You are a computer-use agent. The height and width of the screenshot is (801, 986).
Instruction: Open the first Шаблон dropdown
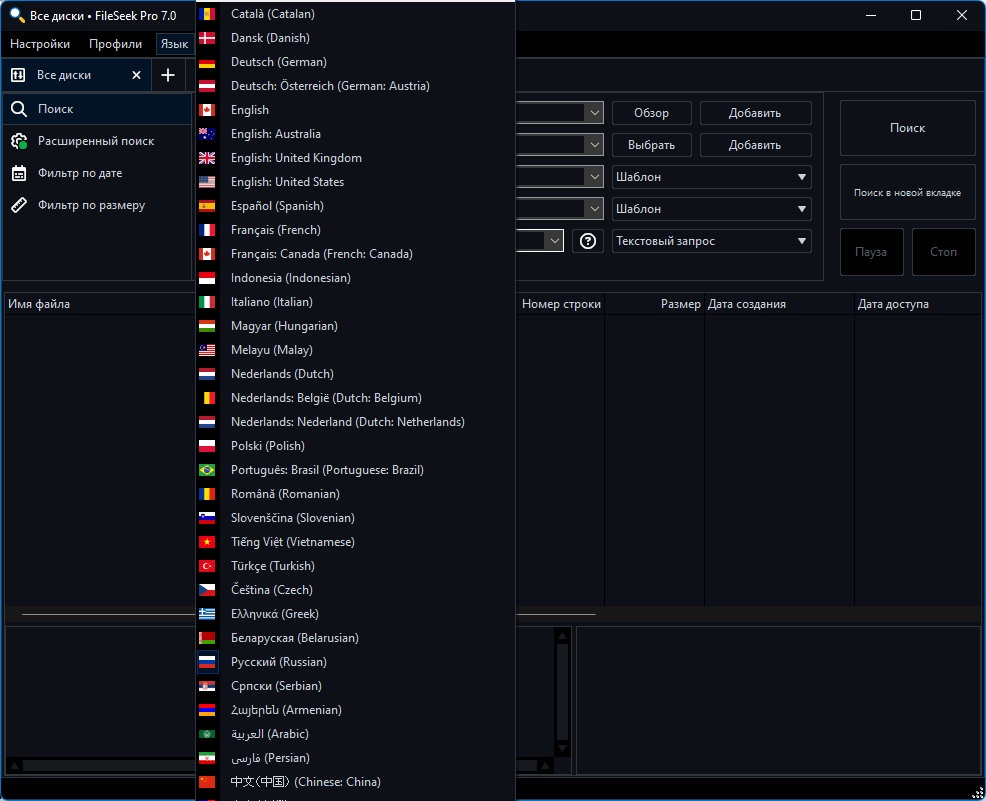(711, 177)
